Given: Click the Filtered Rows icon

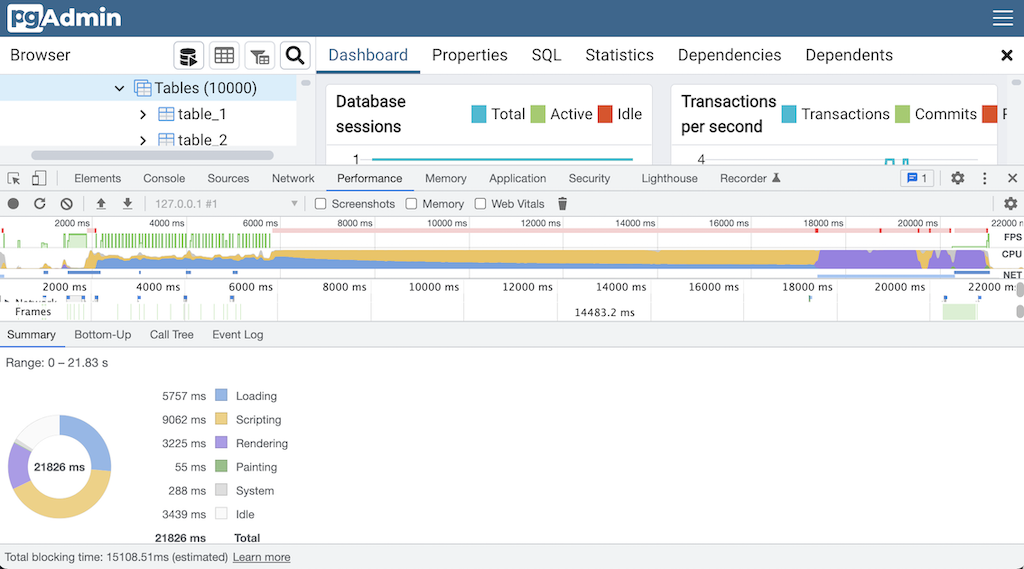Looking at the screenshot, I should 259,56.
